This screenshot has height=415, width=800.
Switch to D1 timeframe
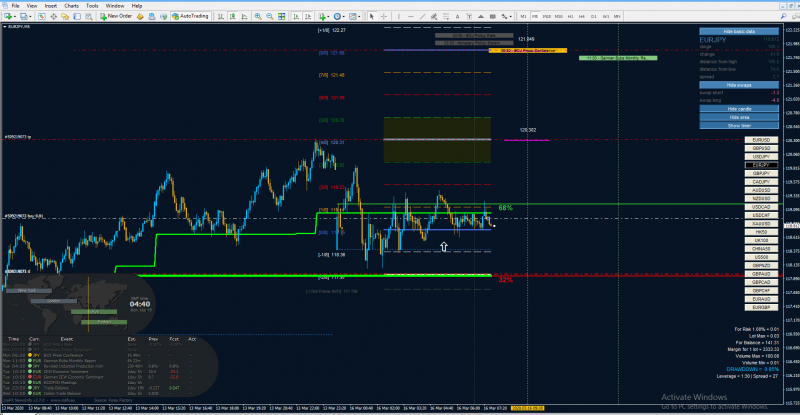point(593,16)
